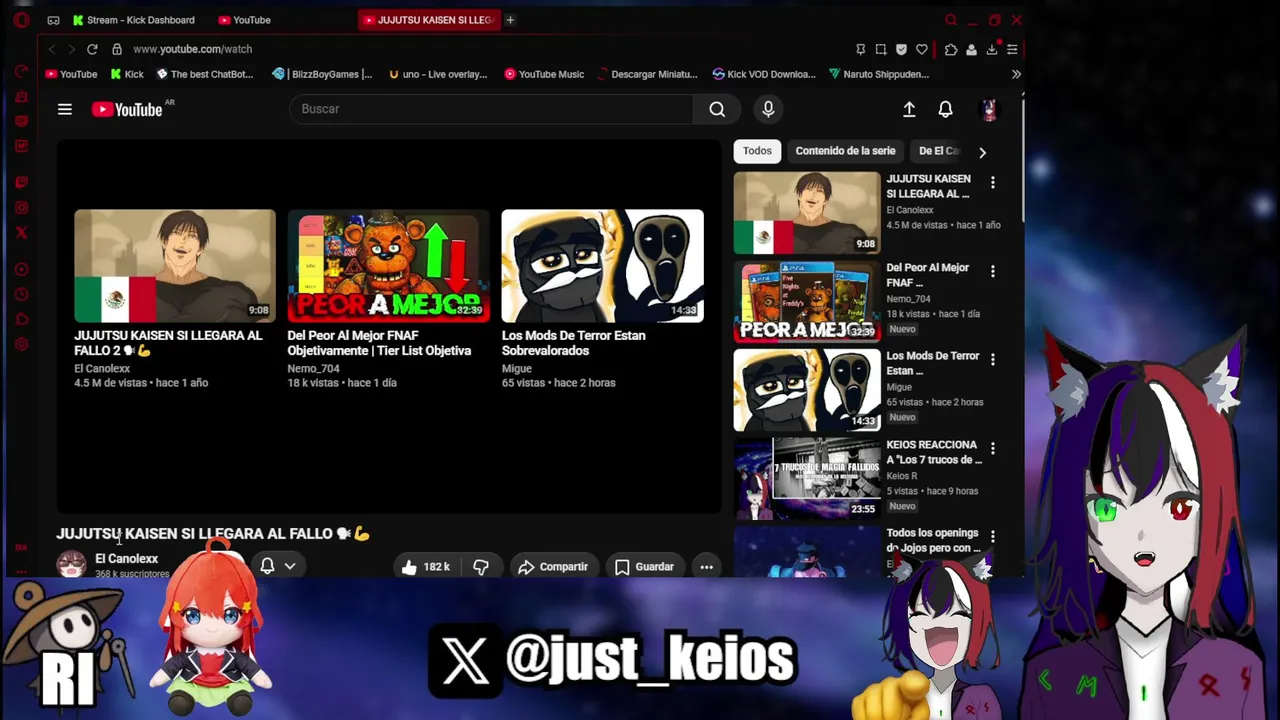Click the Guardar save button

644,567
